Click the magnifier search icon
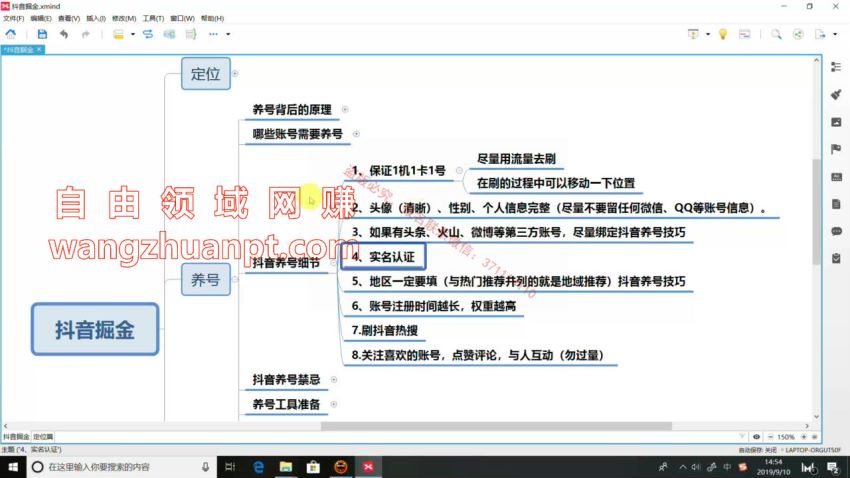The image size is (850, 478). (776, 34)
